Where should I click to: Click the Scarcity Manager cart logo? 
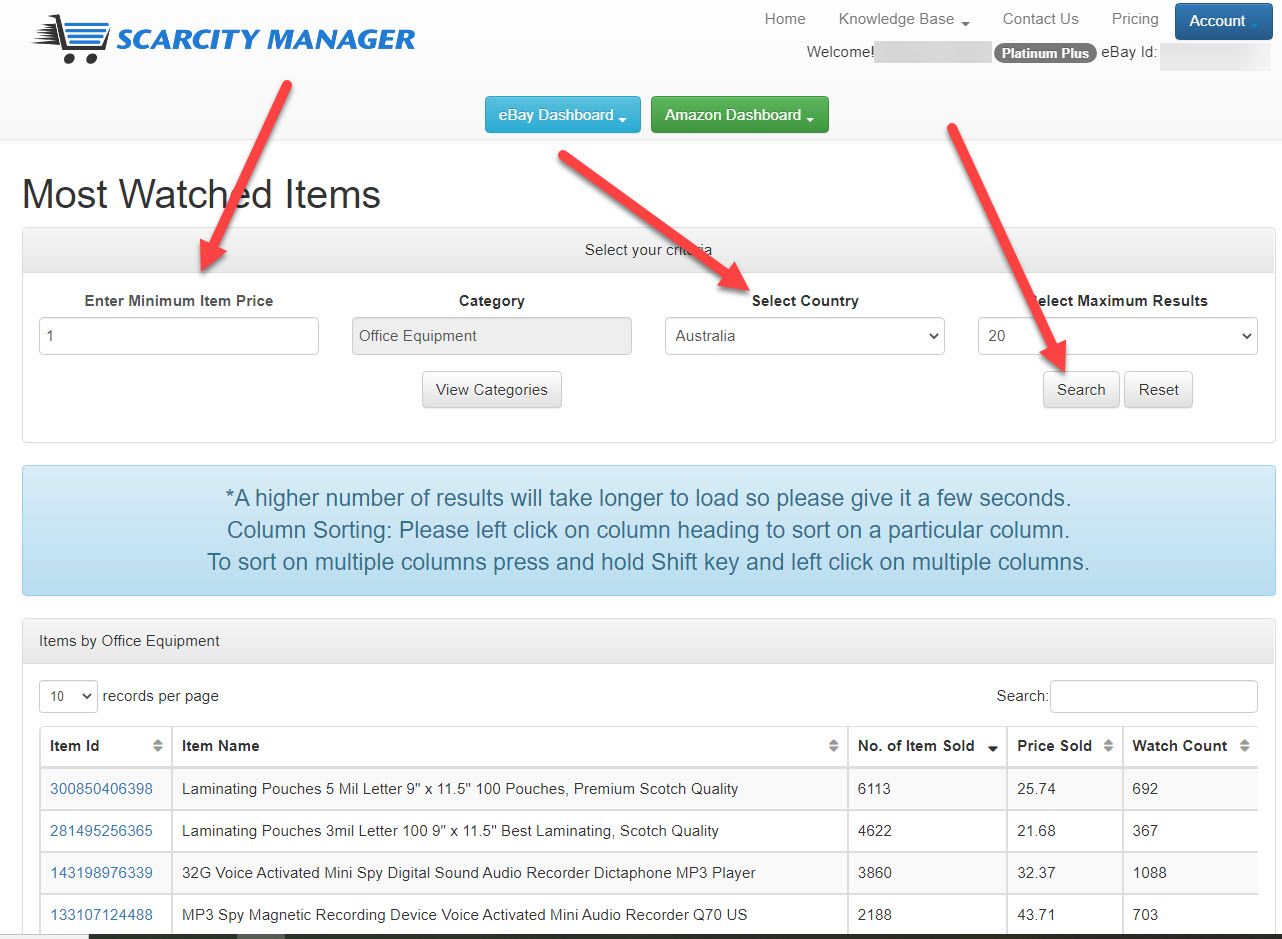coord(224,39)
